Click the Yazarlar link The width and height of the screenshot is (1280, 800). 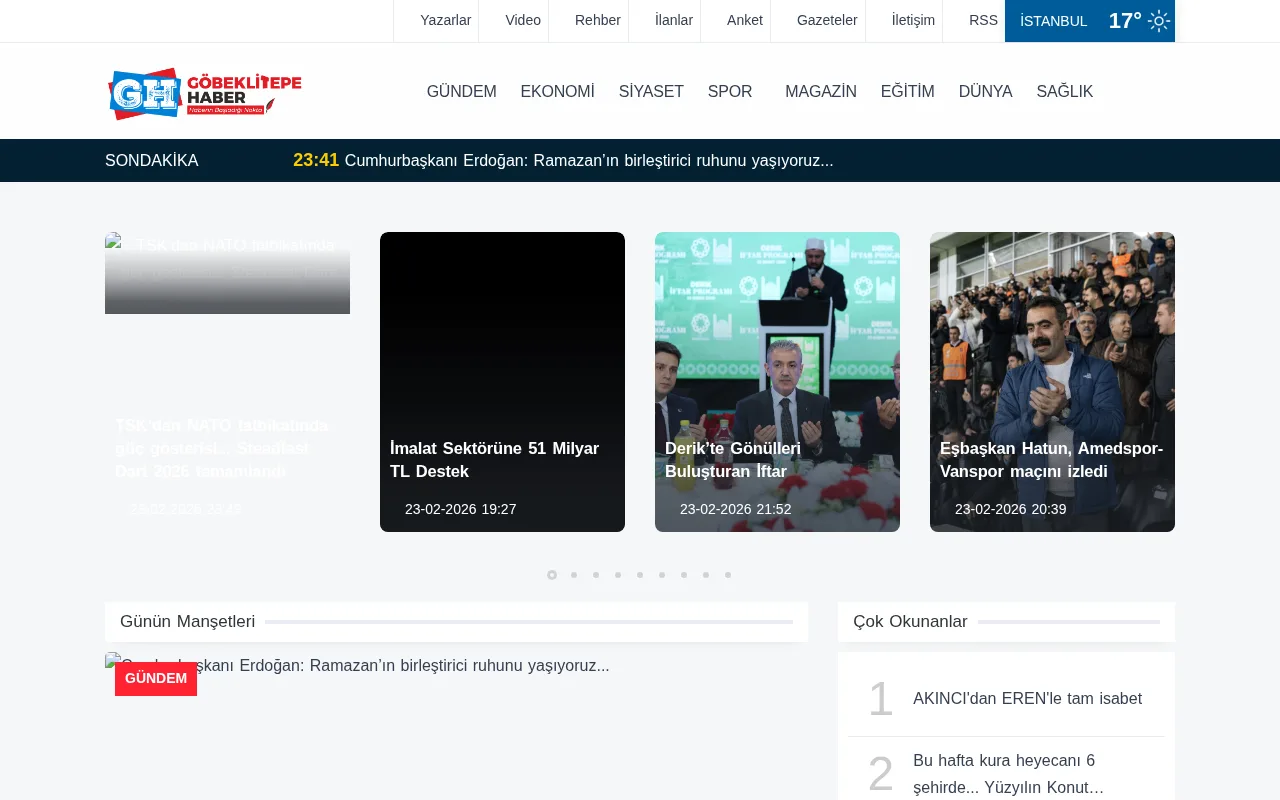(446, 20)
